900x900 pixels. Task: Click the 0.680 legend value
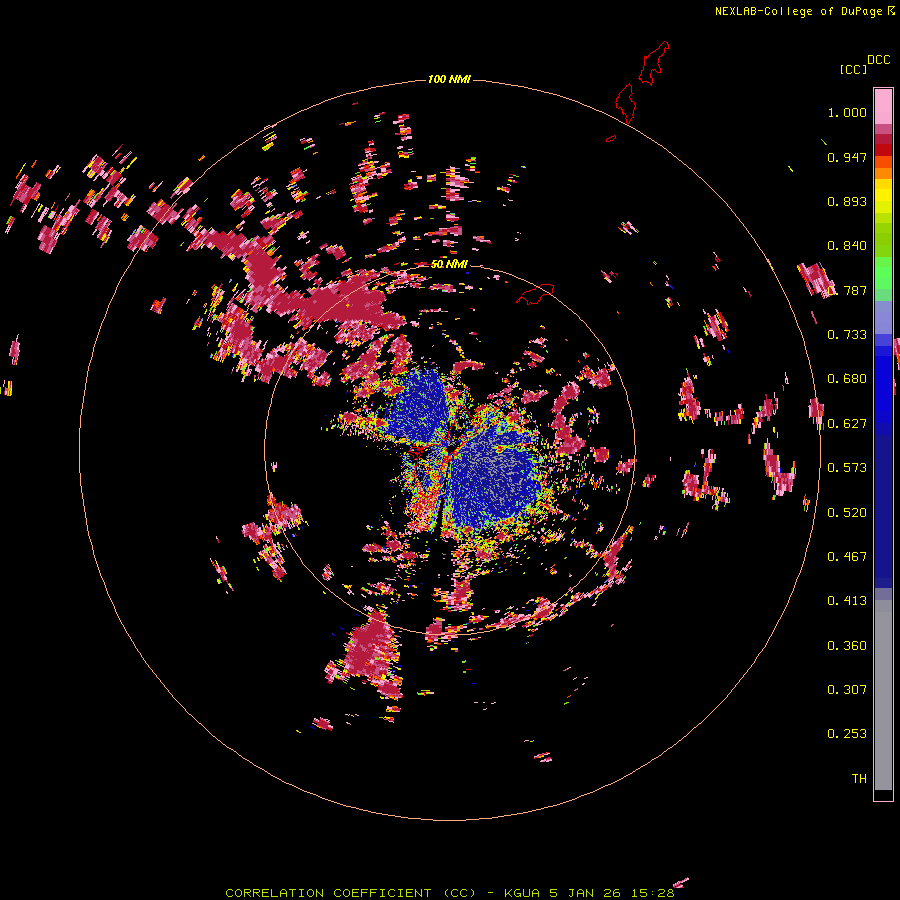tap(847, 379)
